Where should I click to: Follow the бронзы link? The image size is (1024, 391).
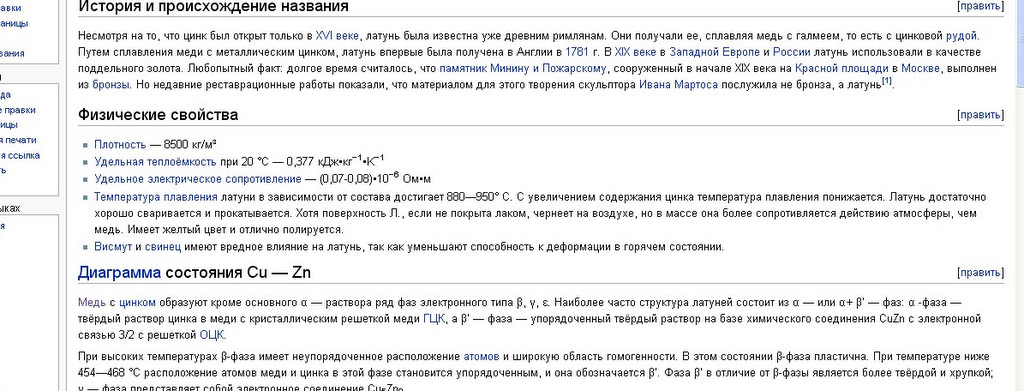tap(111, 84)
